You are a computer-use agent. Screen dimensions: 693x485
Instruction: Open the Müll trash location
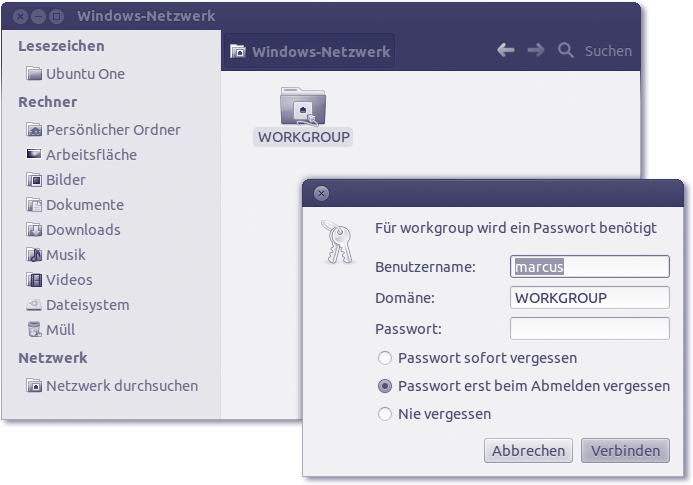pos(60,330)
